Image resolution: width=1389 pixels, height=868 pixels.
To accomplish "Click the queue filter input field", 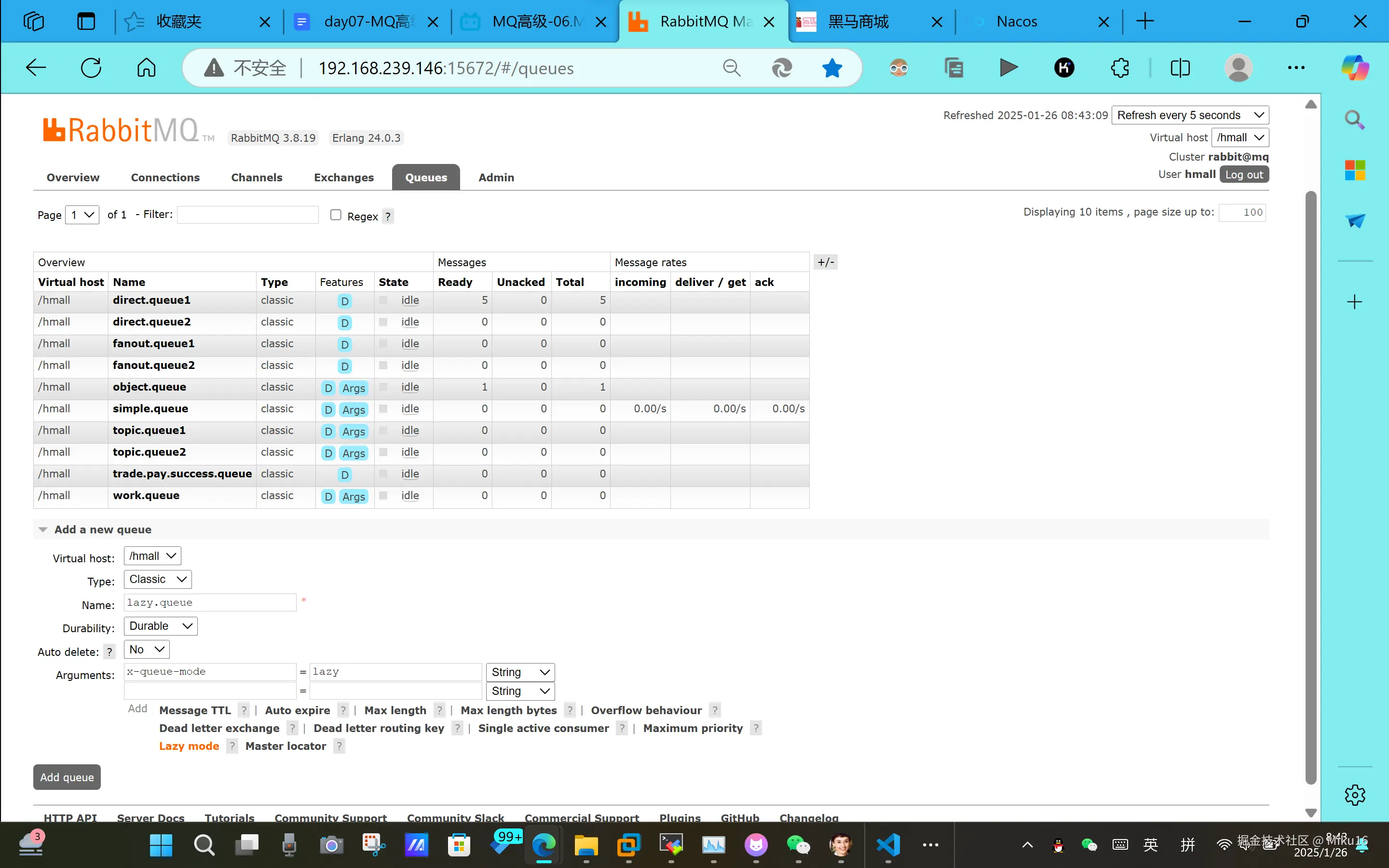I will click(247, 215).
